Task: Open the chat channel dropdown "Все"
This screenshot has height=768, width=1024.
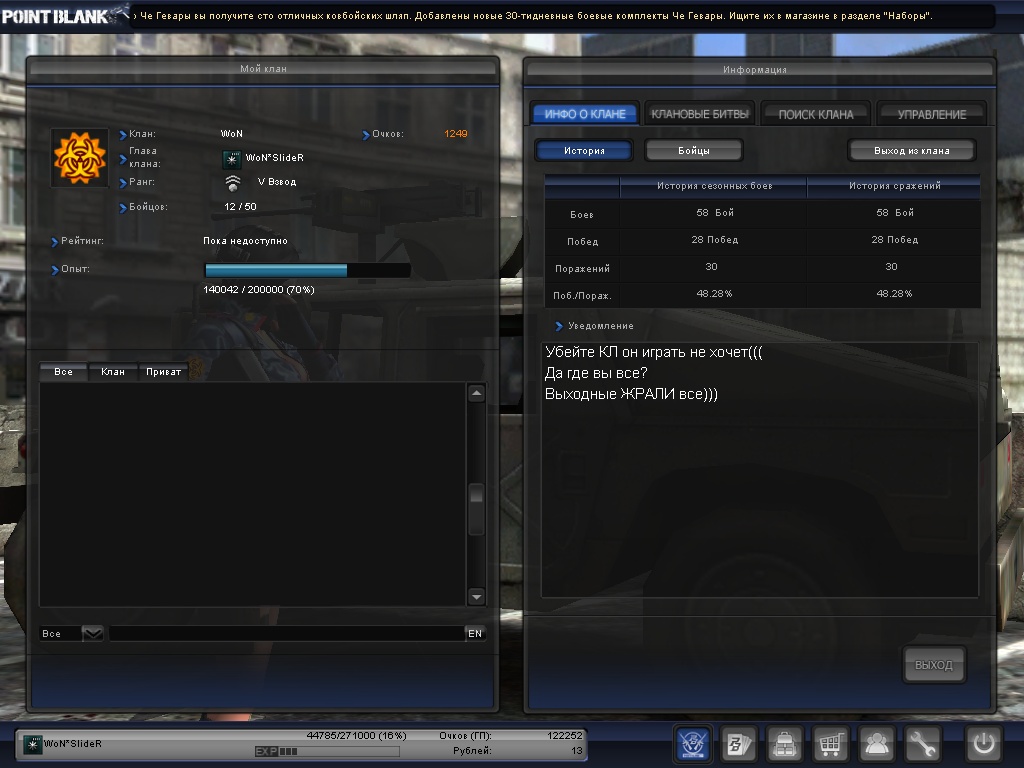Action: [x=71, y=634]
